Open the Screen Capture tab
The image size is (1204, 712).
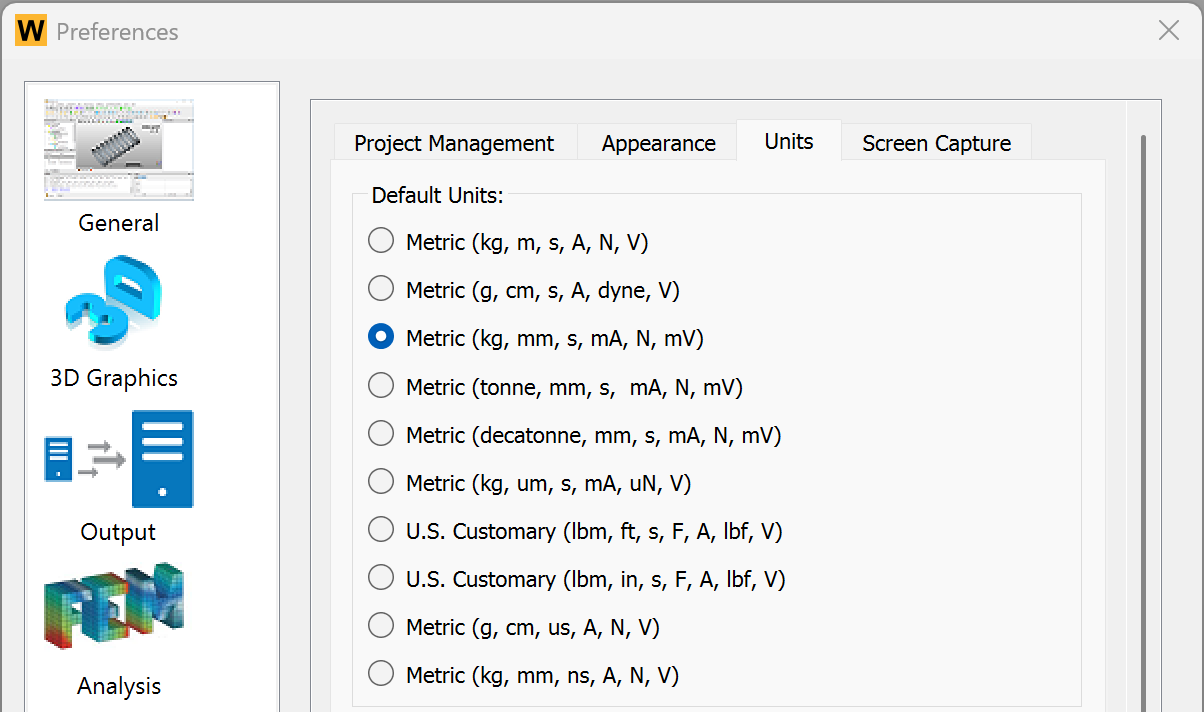[936, 143]
